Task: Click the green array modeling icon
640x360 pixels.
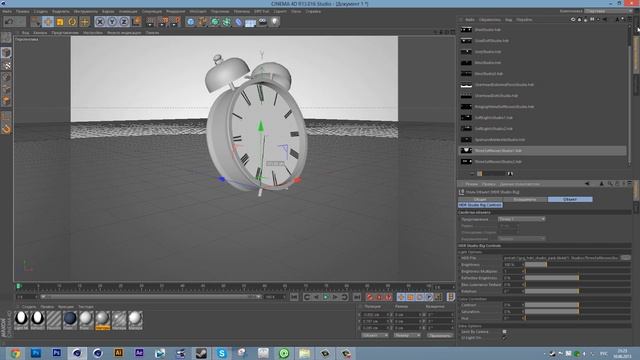Action: click(227, 22)
